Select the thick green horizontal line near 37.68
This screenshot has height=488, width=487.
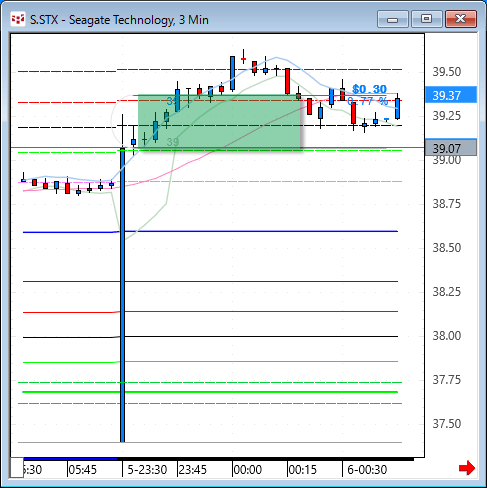pos(210,392)
